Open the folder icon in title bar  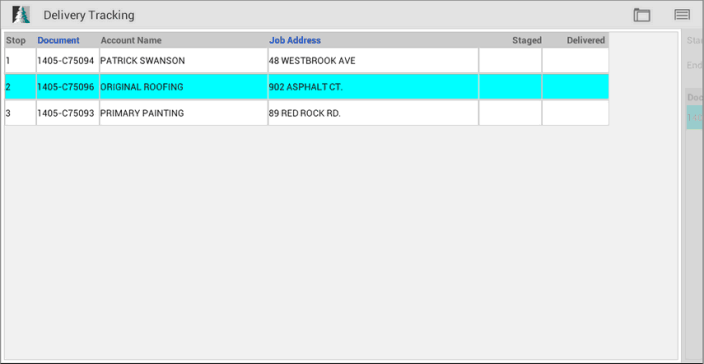[642, 15]
